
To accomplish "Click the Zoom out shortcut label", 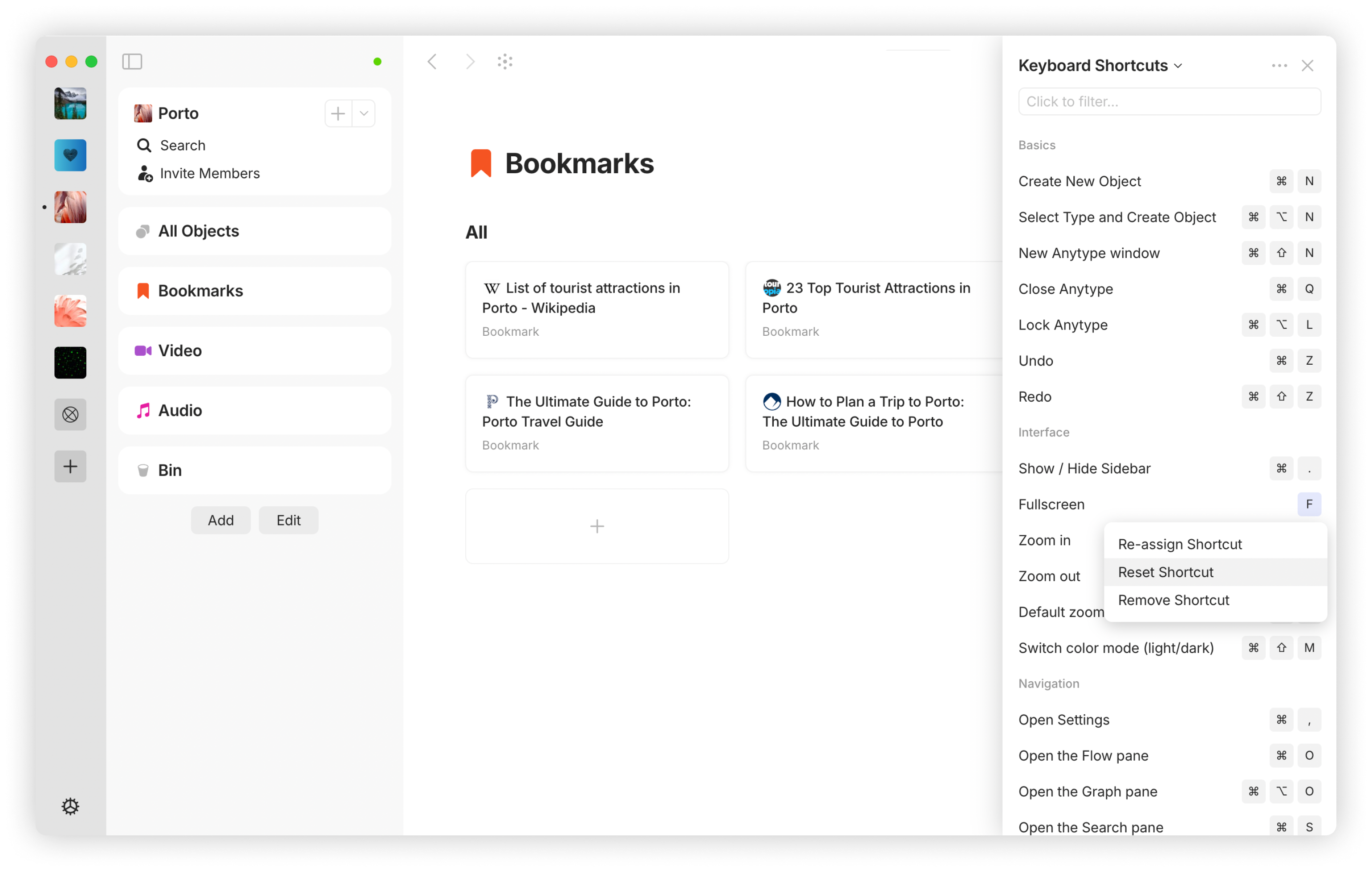I will tap(1049, 576).
